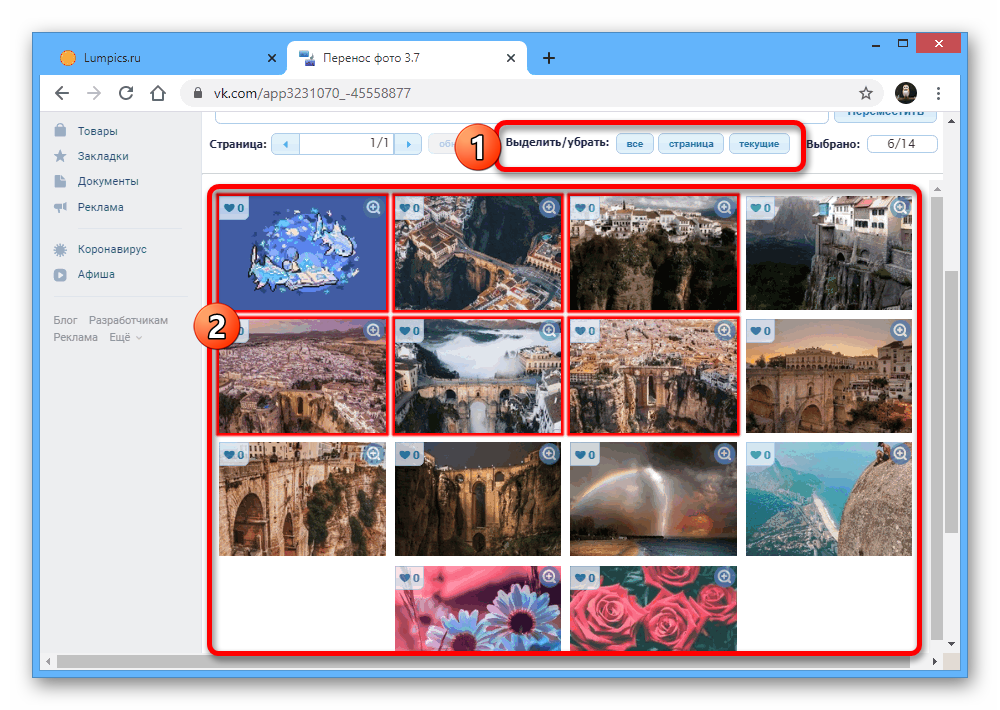Click the browser home icon
Viewport: 1000px width, 710px height.
(x=157, y=93)
